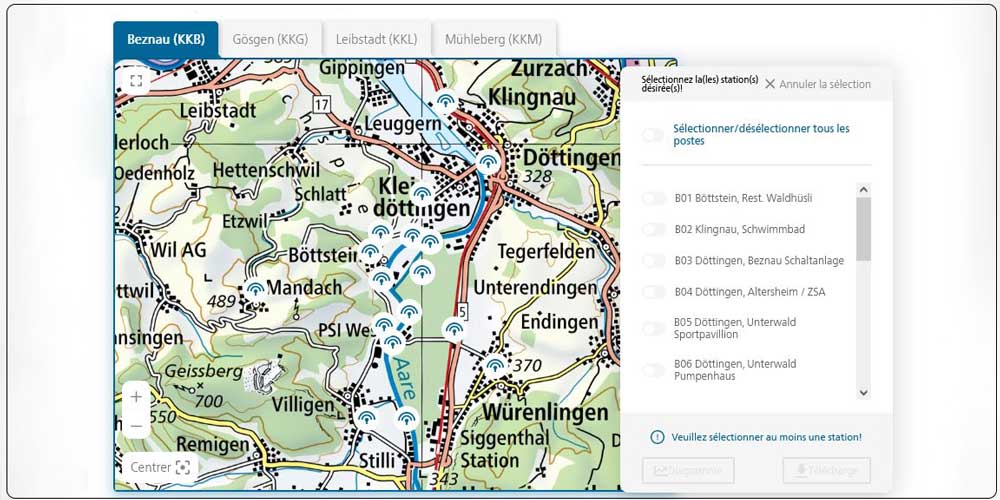Zoom in with the plus button
The width and height of the screenshot is (1000, 500).
[136, 396]
